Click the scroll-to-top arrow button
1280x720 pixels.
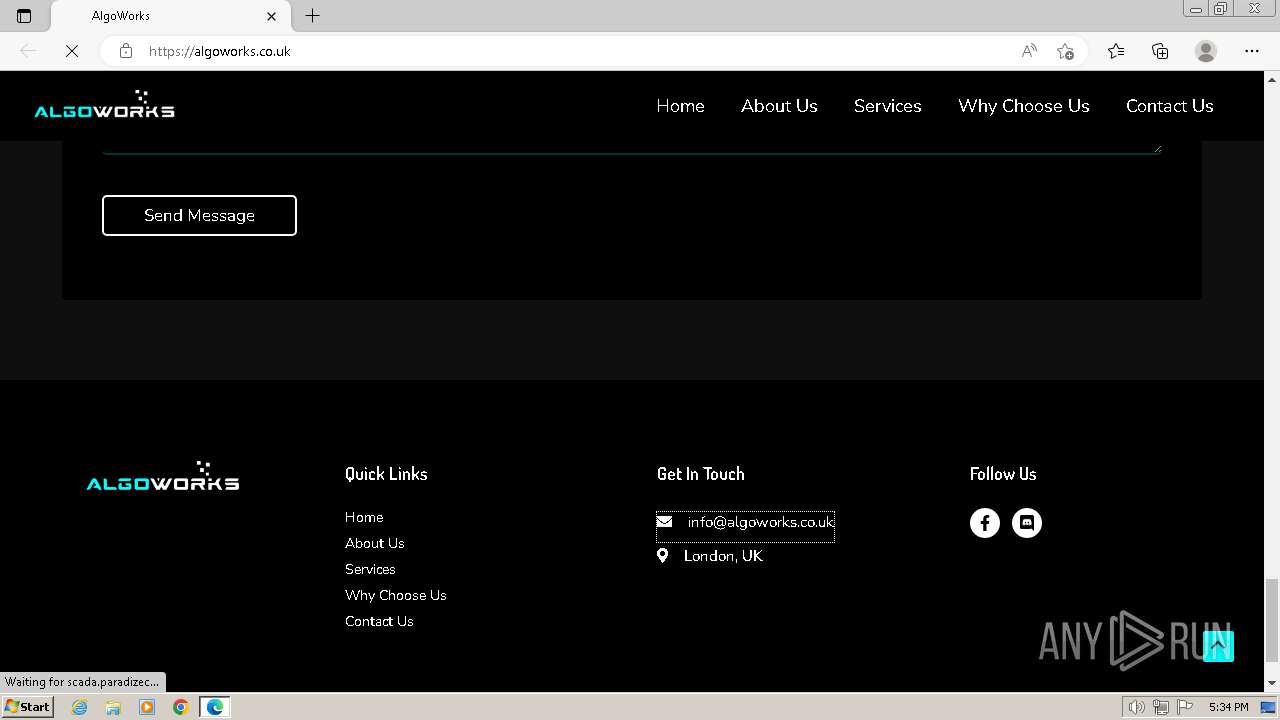(1218, 646)
